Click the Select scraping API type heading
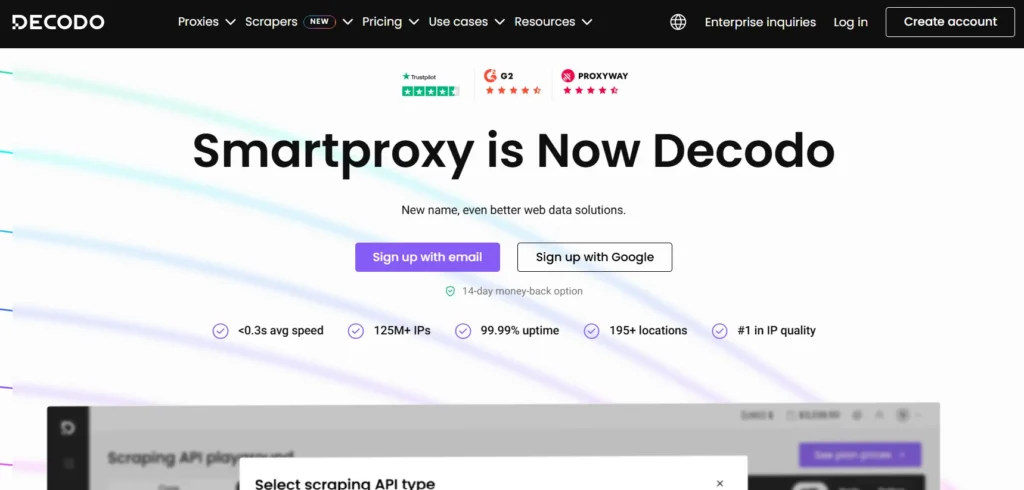This screenshot has width=1024, height=490. pos(345,484)
